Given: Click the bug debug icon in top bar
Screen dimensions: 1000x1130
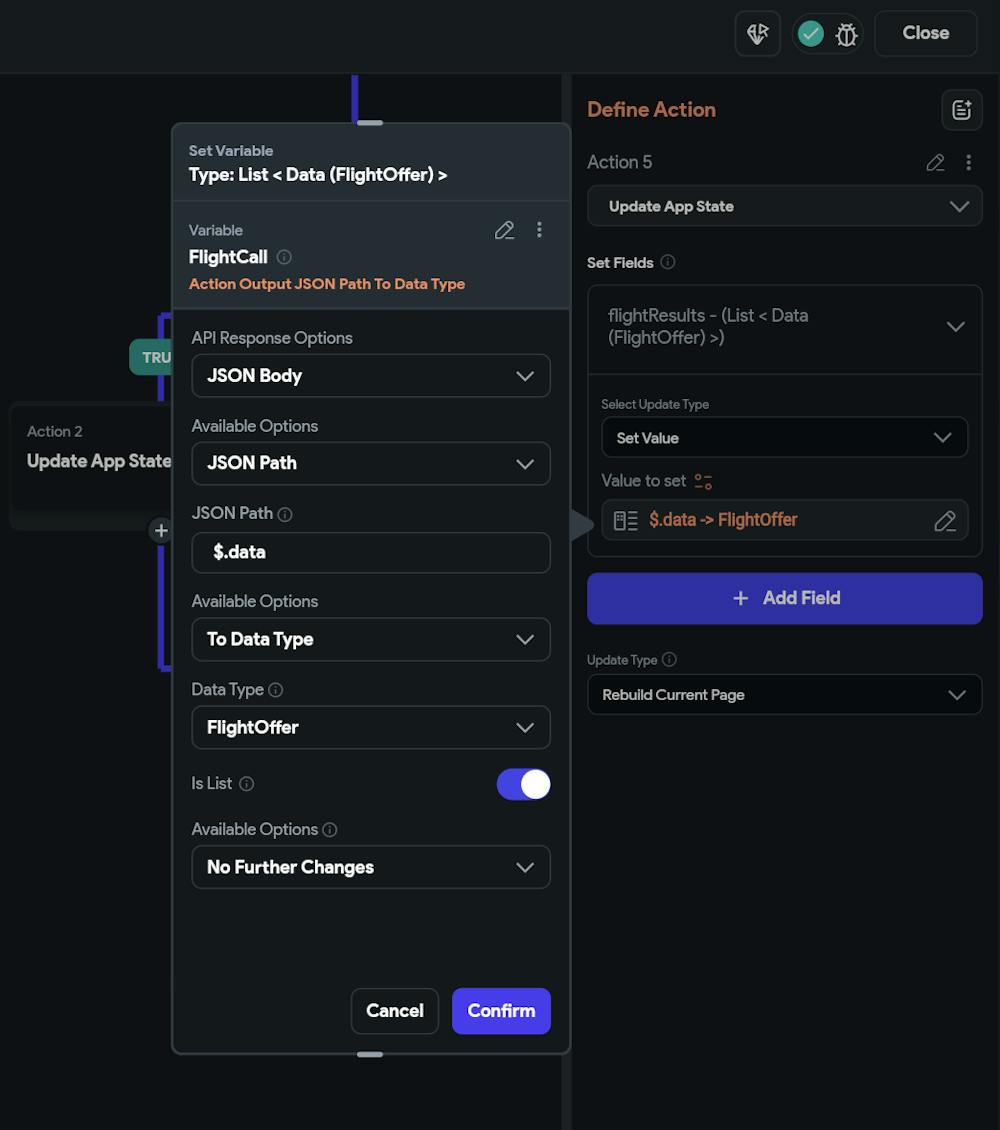Looking at the screenshot, I should (846, 34).
